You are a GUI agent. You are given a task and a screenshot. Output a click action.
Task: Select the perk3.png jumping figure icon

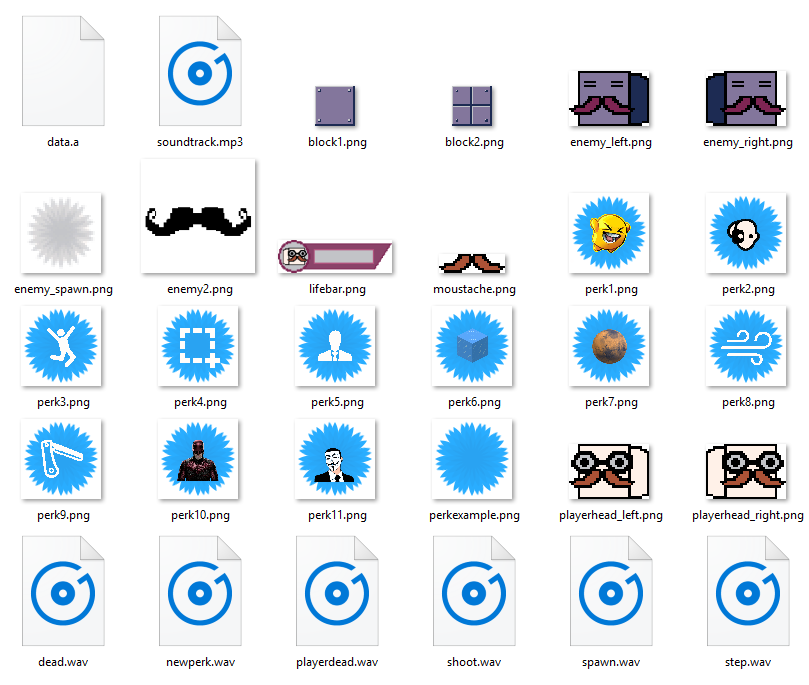tap(61, 346)
